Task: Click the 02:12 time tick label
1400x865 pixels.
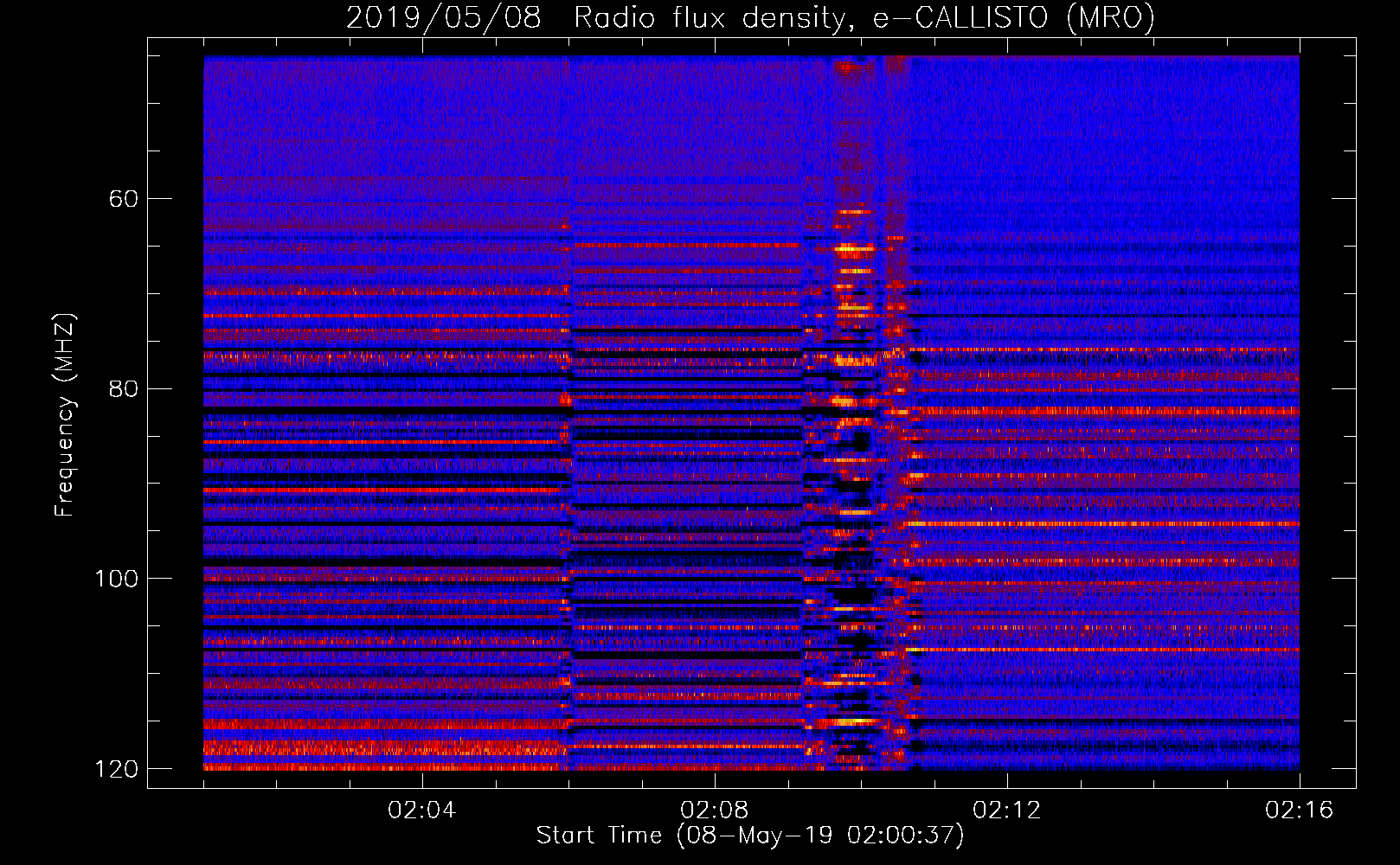Action: point(1006,811)
